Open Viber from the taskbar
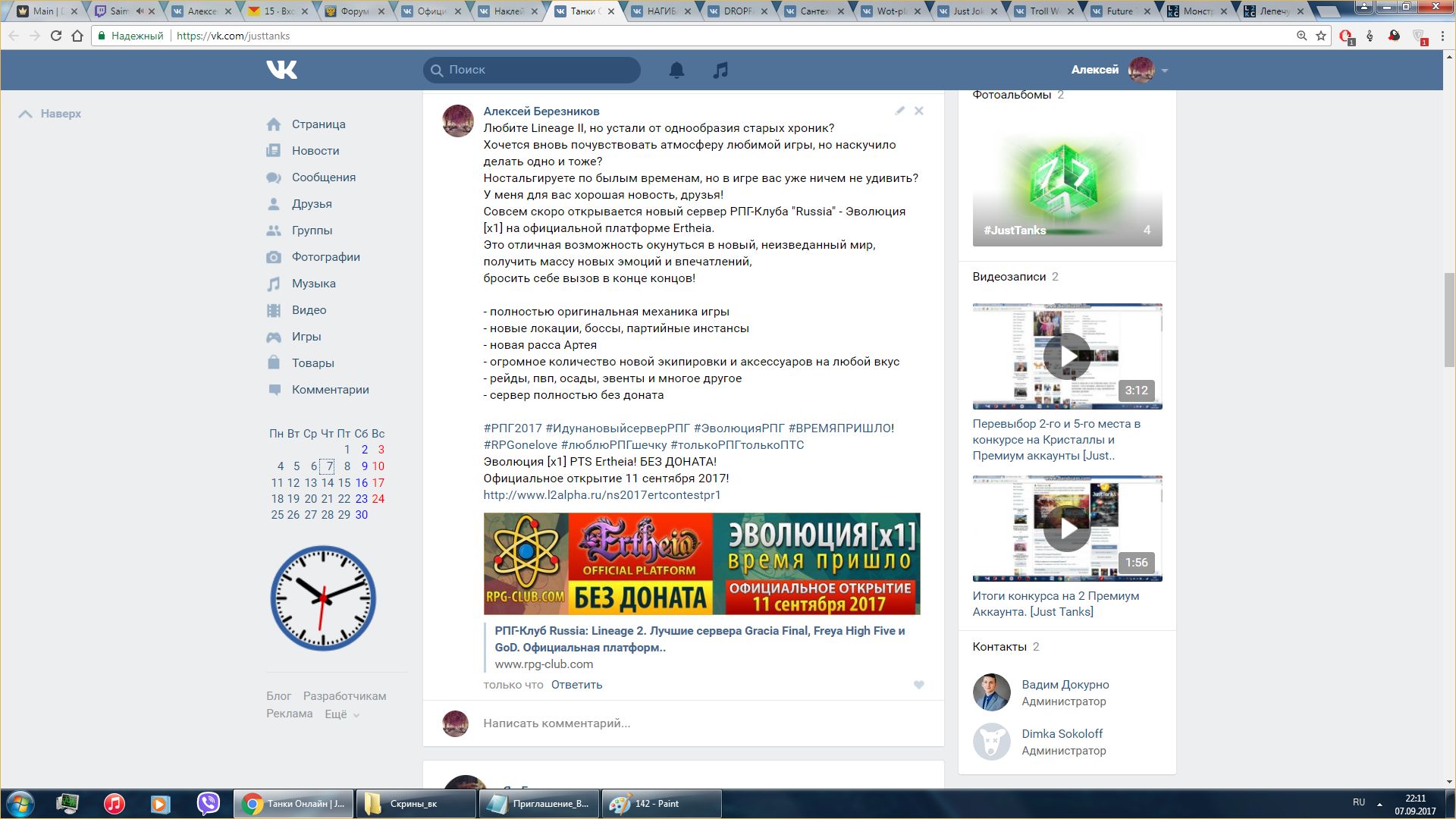This screenshot has height=819, width=1456. pos(208,804)
